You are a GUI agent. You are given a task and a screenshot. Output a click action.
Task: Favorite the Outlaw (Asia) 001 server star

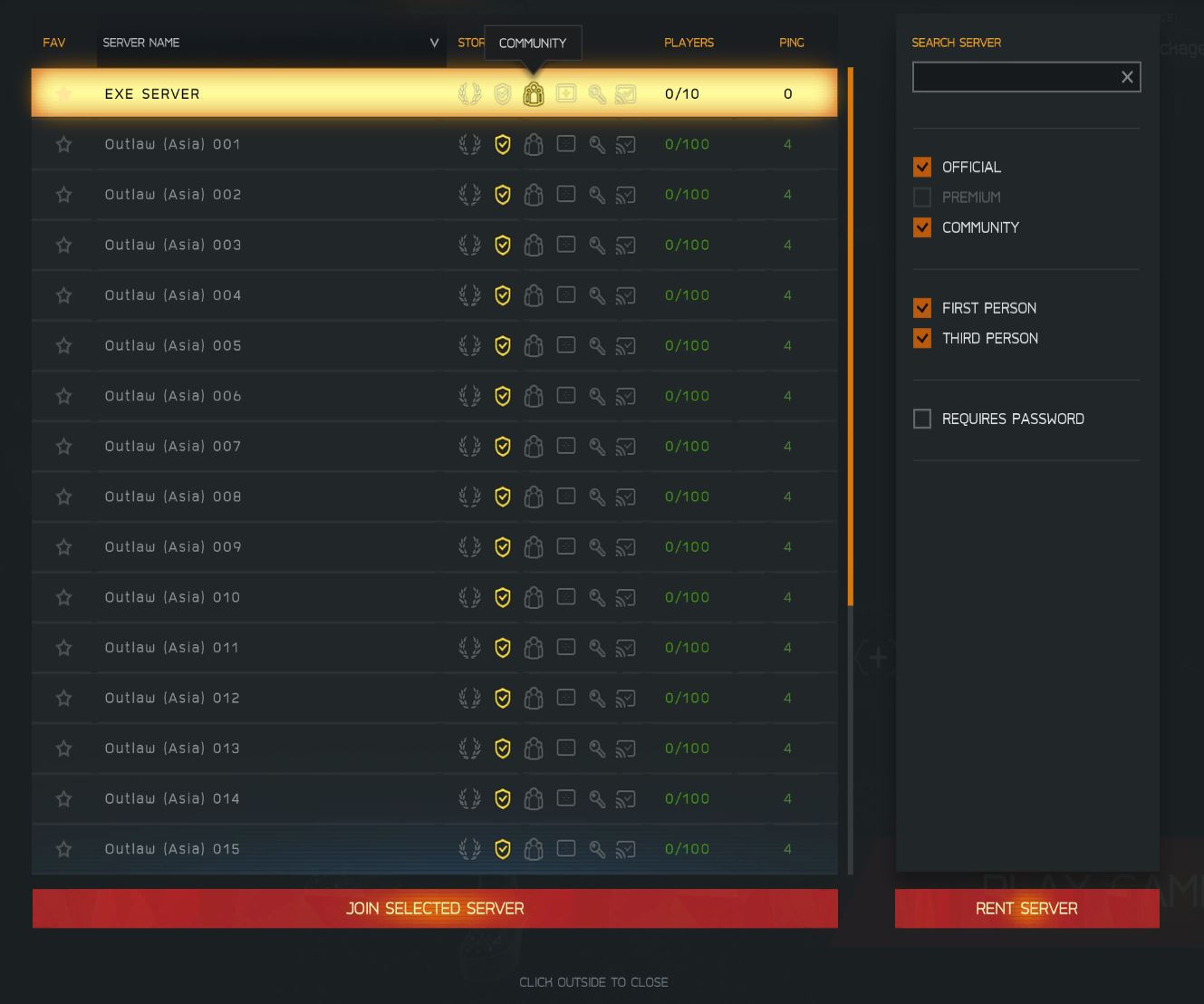click(x=63, y=144)
